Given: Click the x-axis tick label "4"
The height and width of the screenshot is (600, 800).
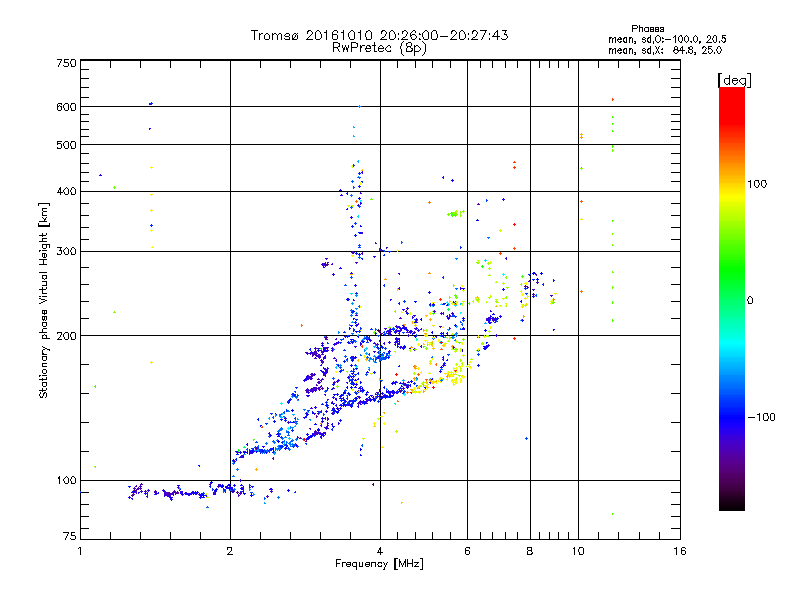Looking at the screenshot, I should pos(380,551).
